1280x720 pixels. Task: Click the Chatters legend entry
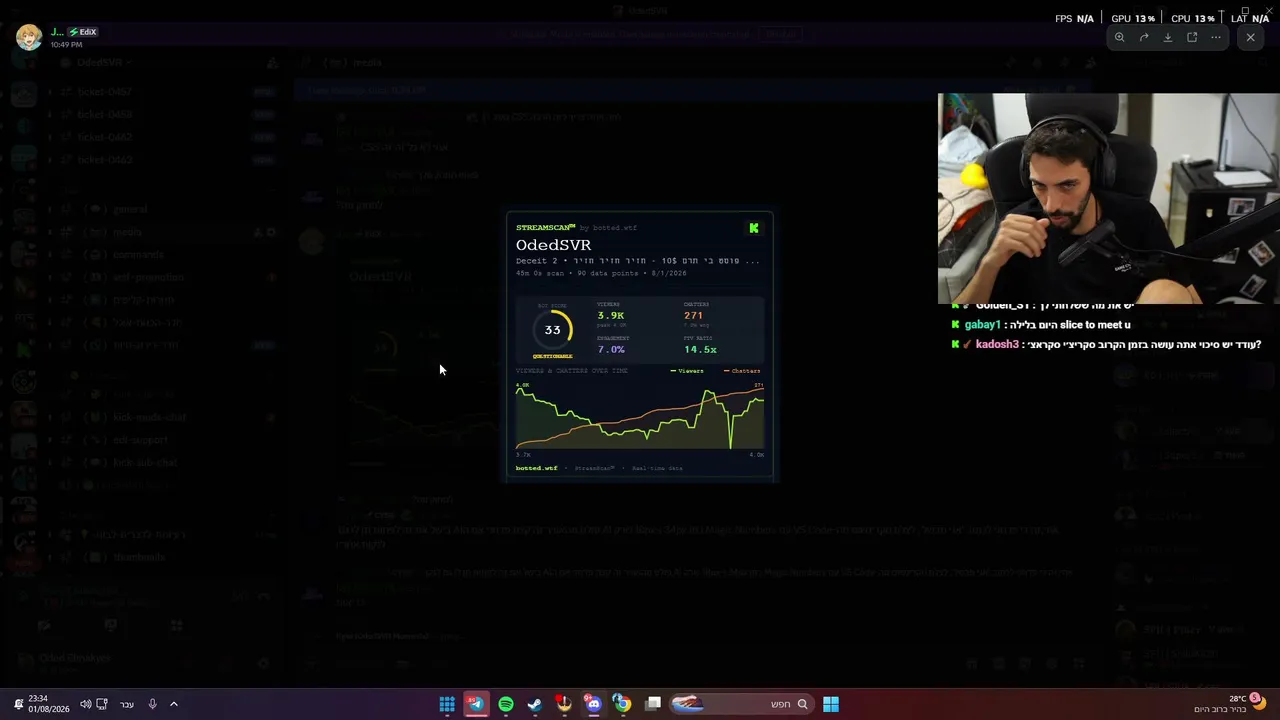coord(742,371)
